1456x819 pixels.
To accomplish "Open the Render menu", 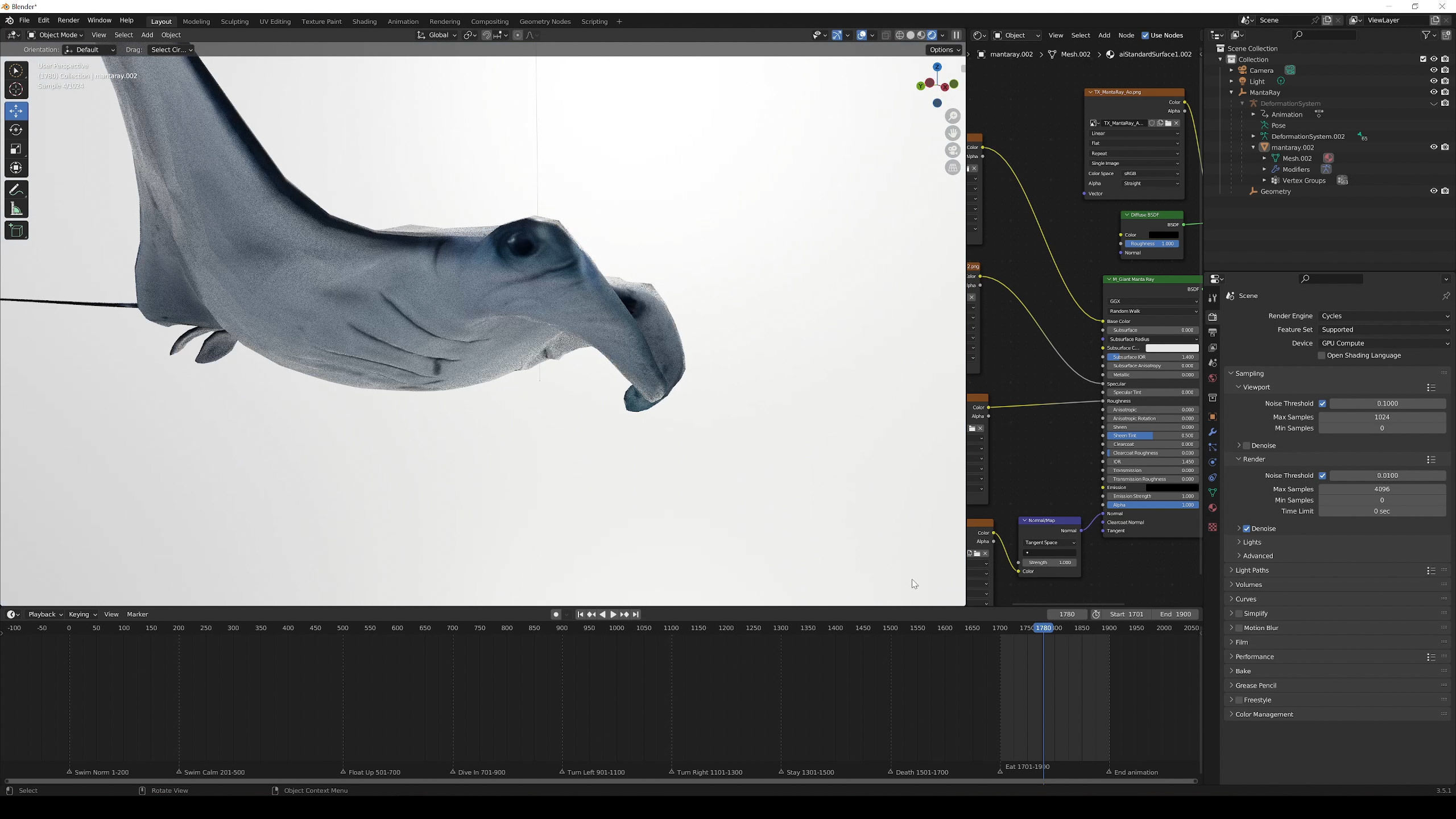I will tap(68, 20).
